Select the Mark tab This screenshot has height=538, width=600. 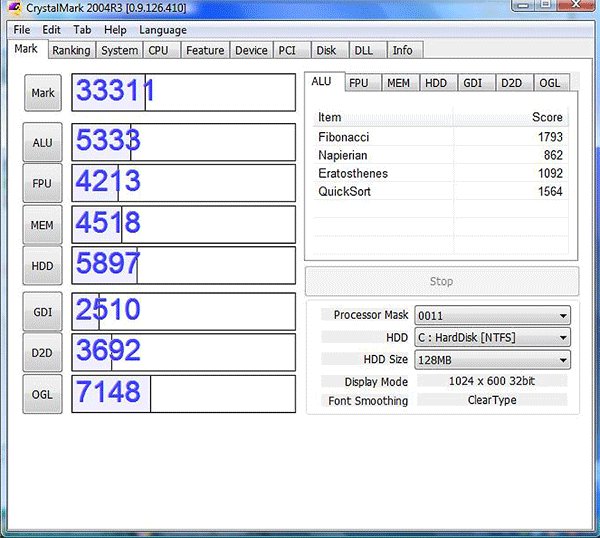click(x=26, y=49)
